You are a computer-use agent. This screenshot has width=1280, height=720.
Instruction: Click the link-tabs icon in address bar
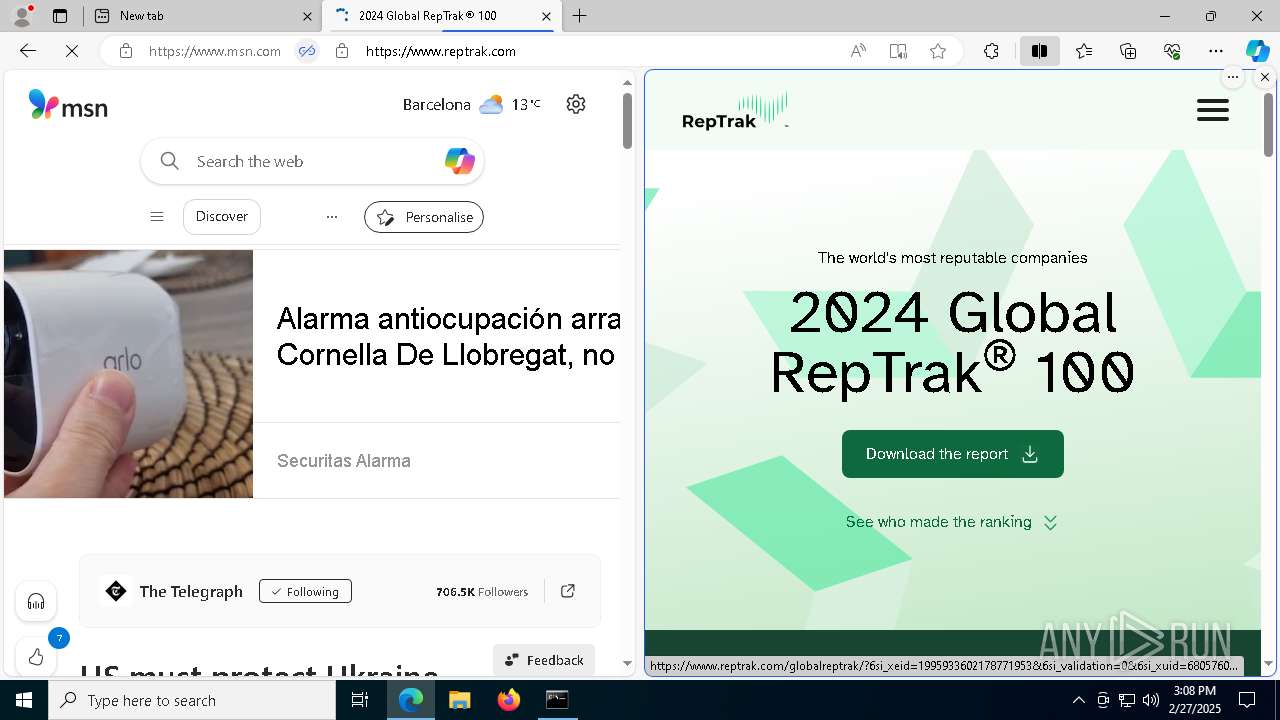(x=307, y=51)
